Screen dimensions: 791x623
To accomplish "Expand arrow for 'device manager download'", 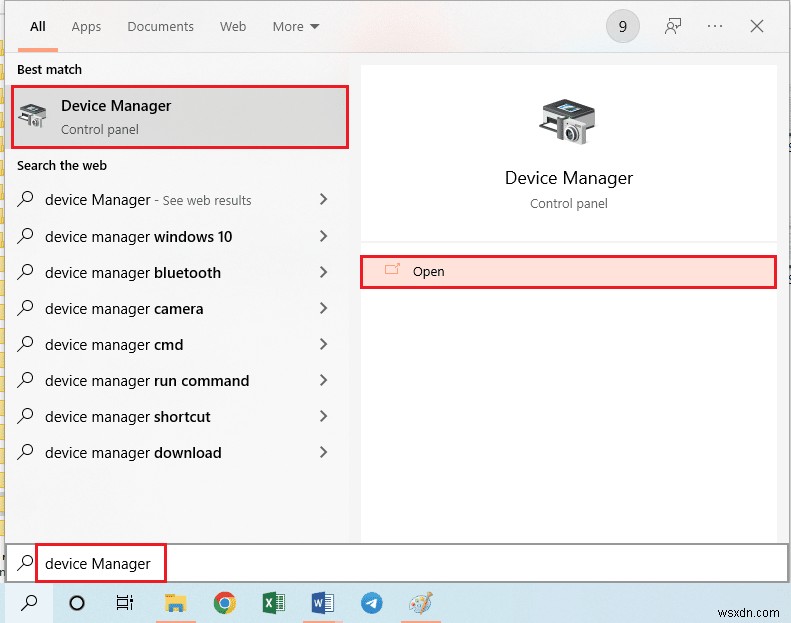I will (x=323, y=452).
